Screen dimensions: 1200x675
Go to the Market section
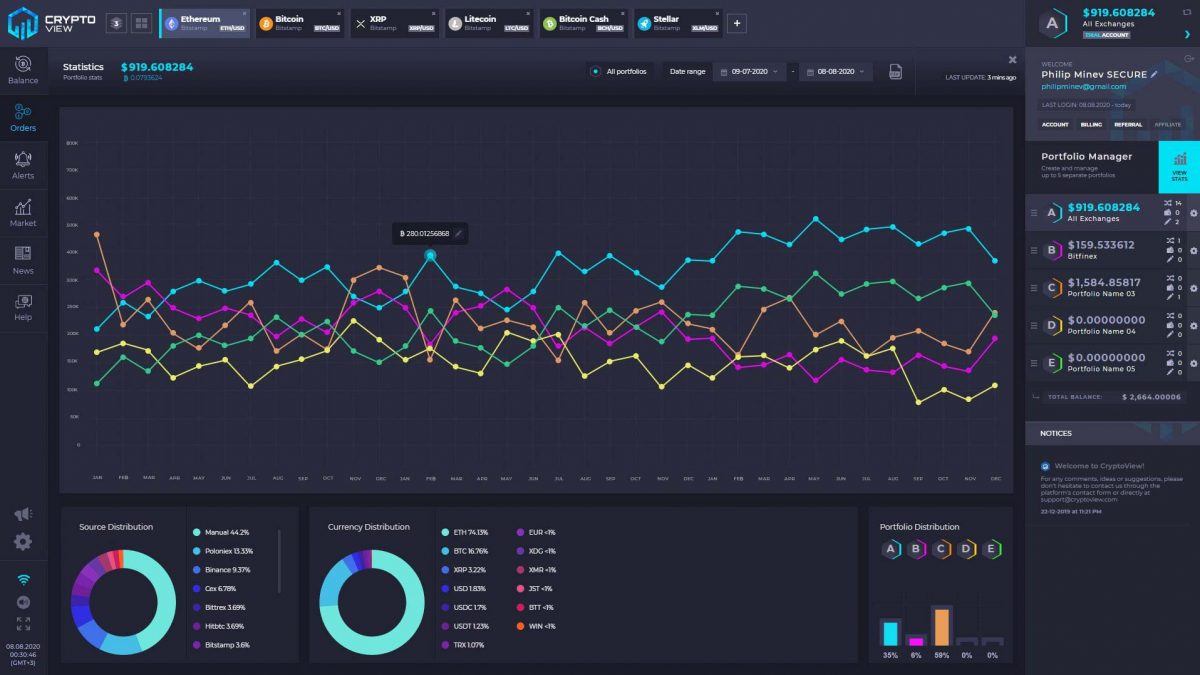pyautogui.click(x=22, y=211)
